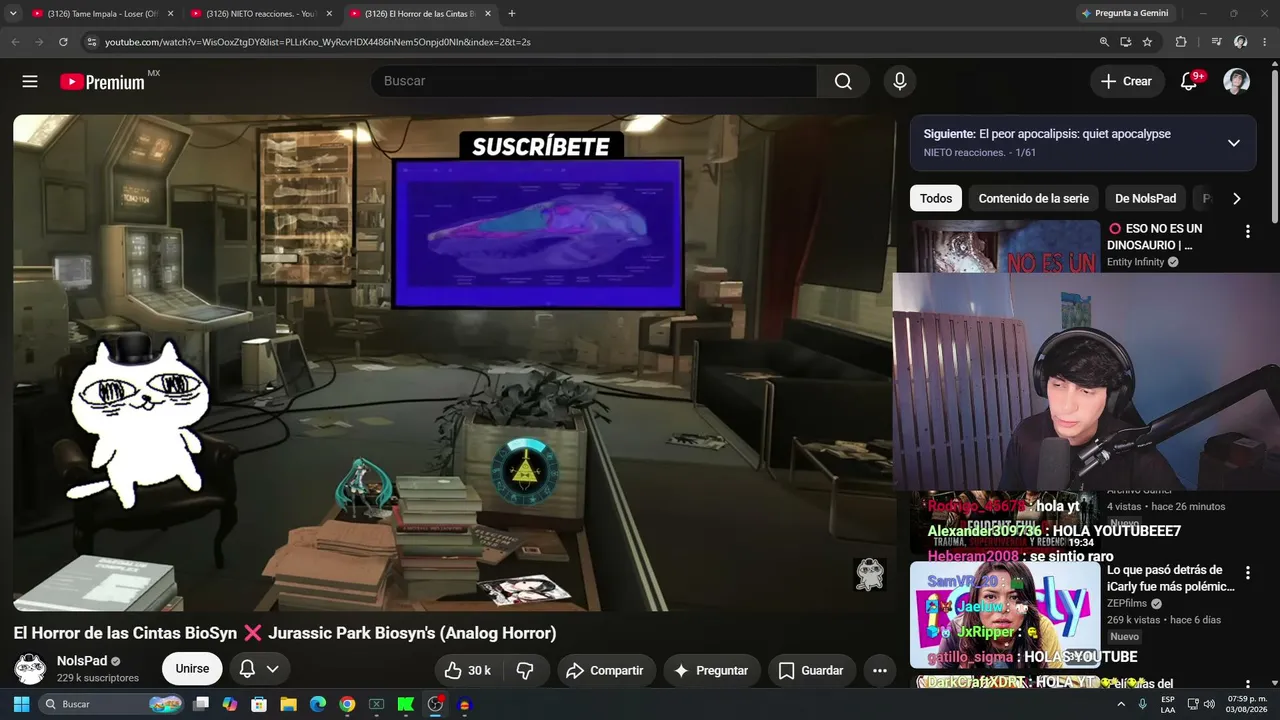Open volume control in system tray
This screenshot has width=1280, height=720.
tap(1209, 704)
